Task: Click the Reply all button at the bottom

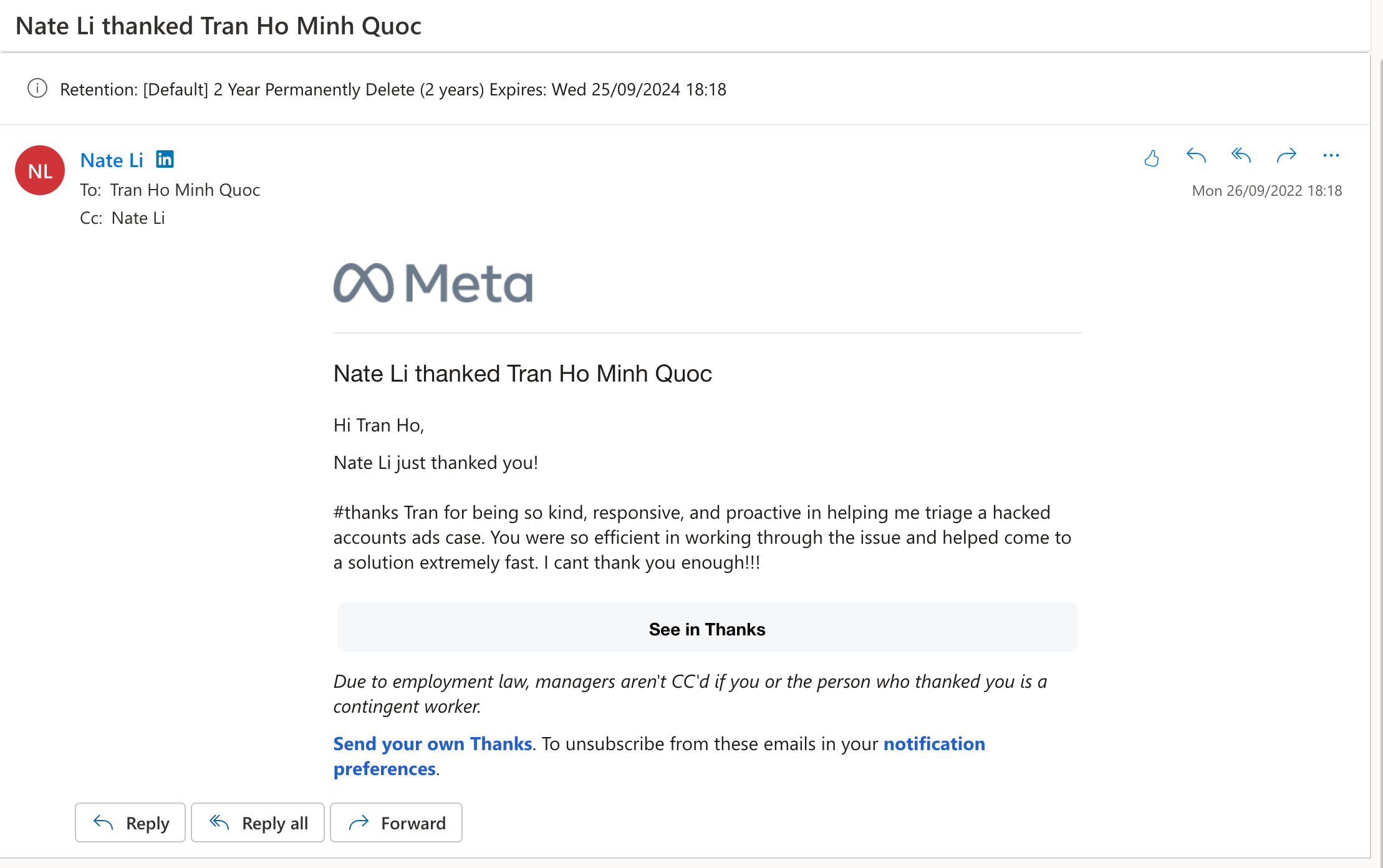Action: coord(258,822)
